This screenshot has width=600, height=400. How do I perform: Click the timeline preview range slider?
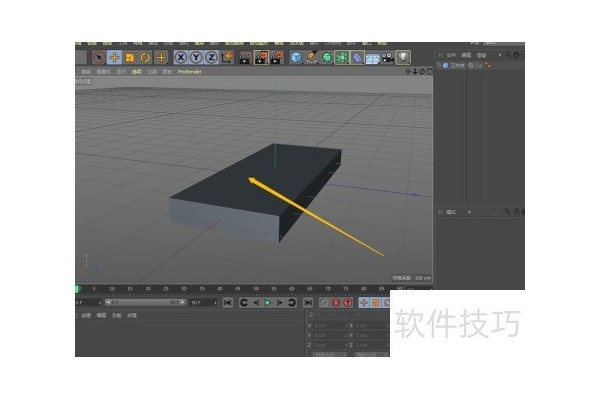(146, 303)
